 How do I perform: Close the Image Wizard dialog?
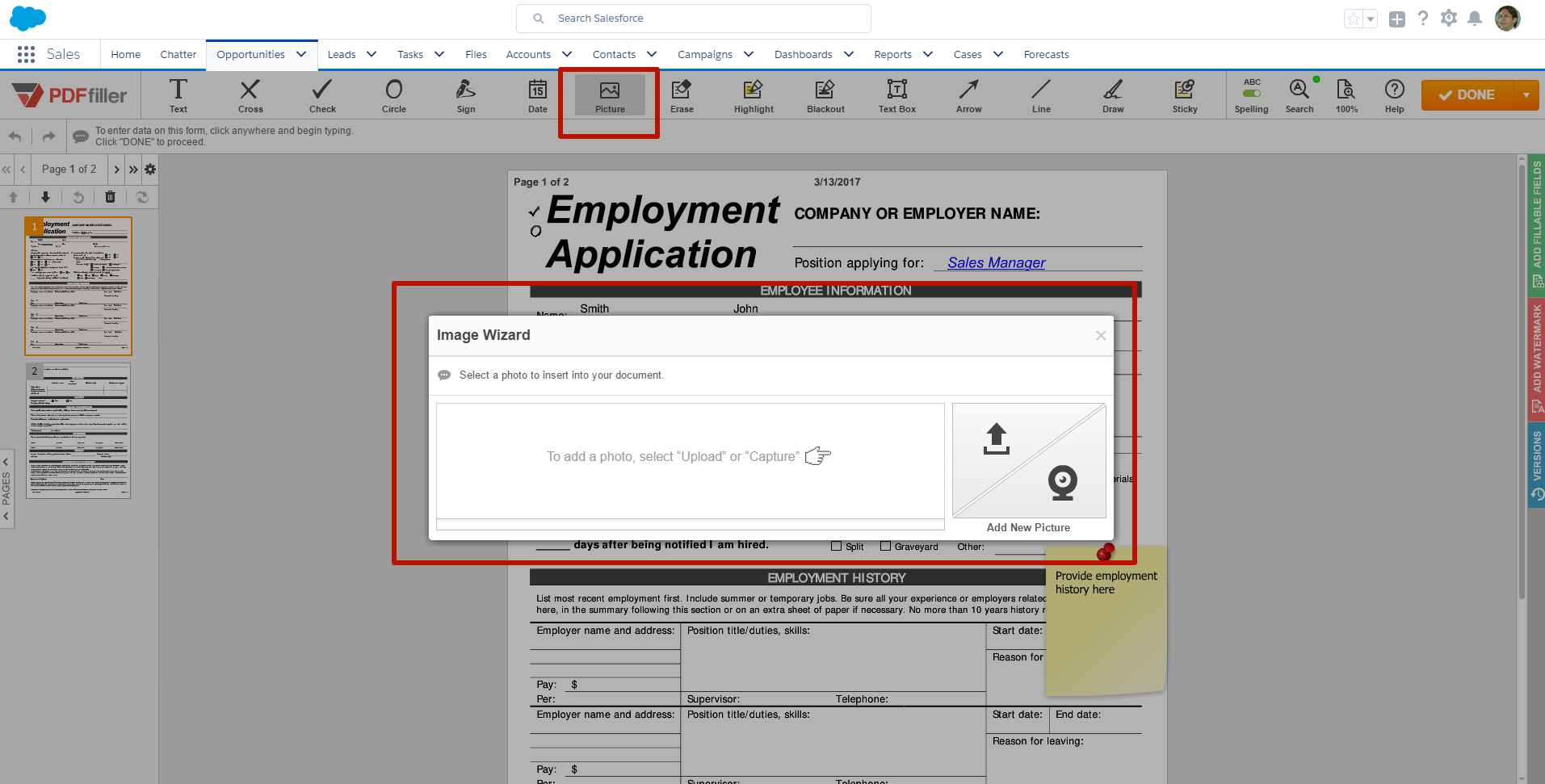(x=1101, y=335)
